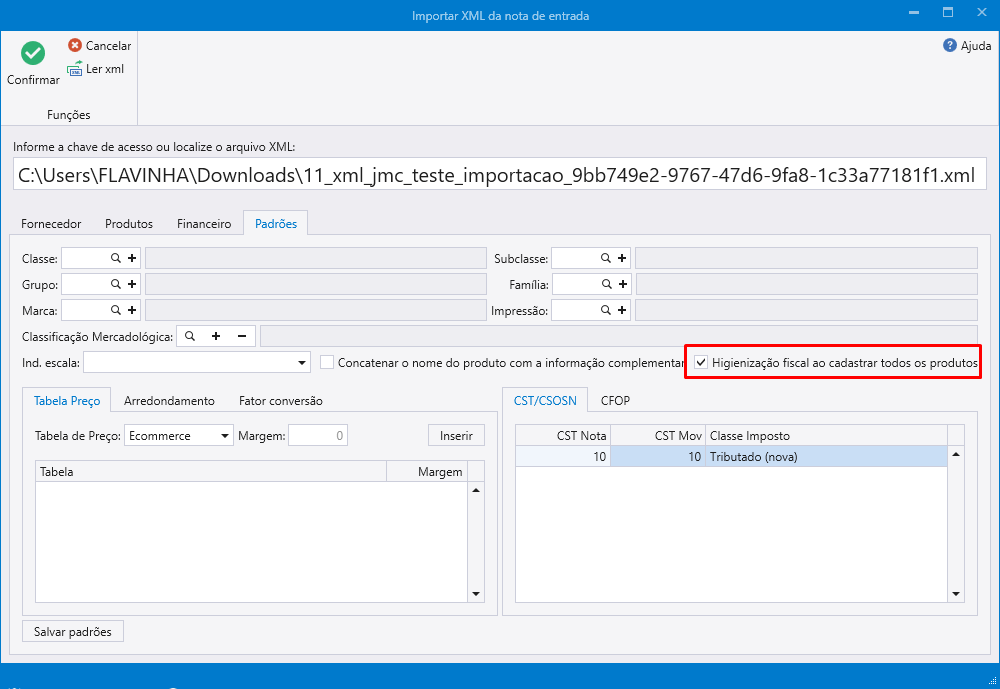Enable concatenar nome do produto checkbox

[327, 362]
